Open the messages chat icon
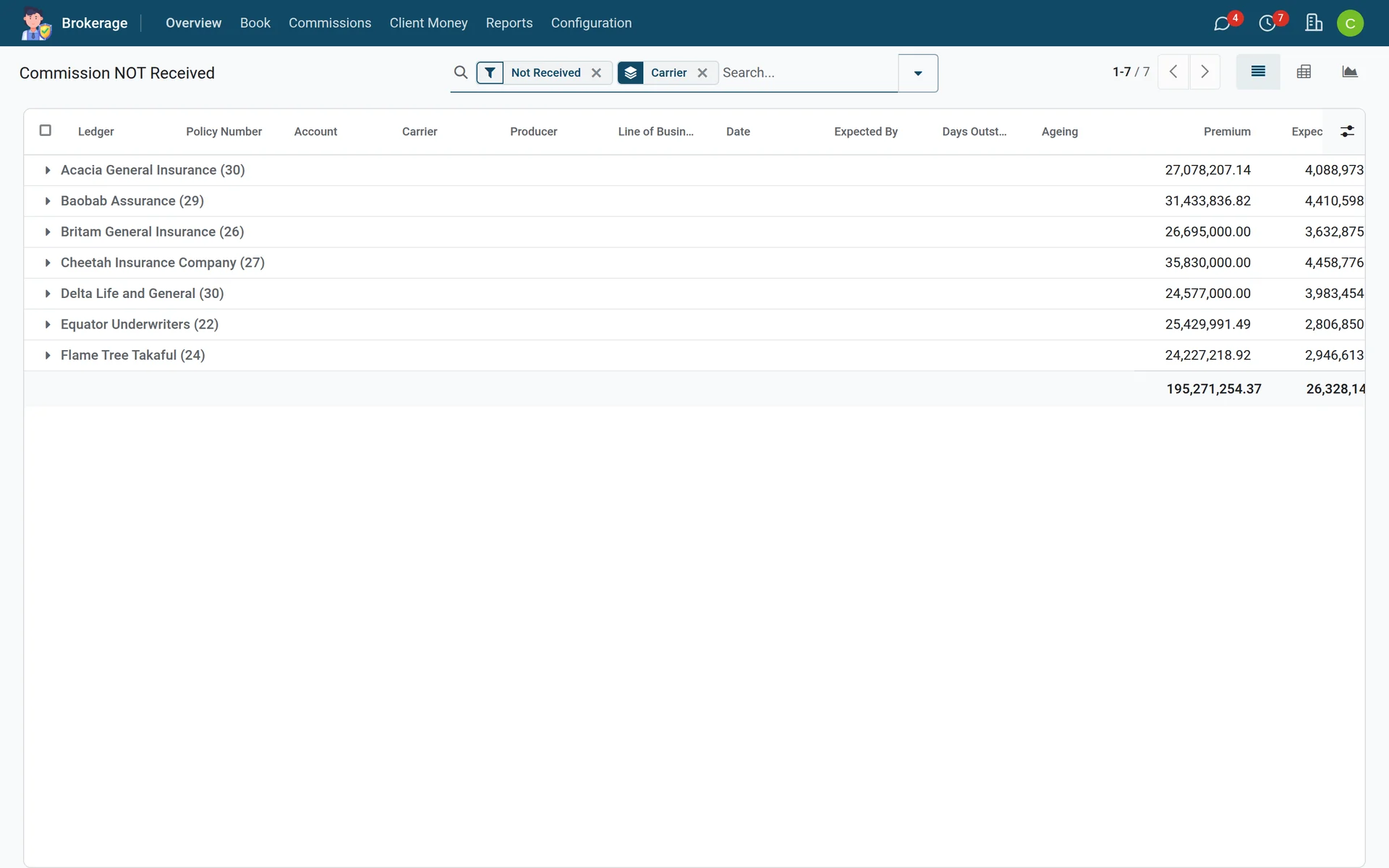The image size is (1389, 868). 1222,24
